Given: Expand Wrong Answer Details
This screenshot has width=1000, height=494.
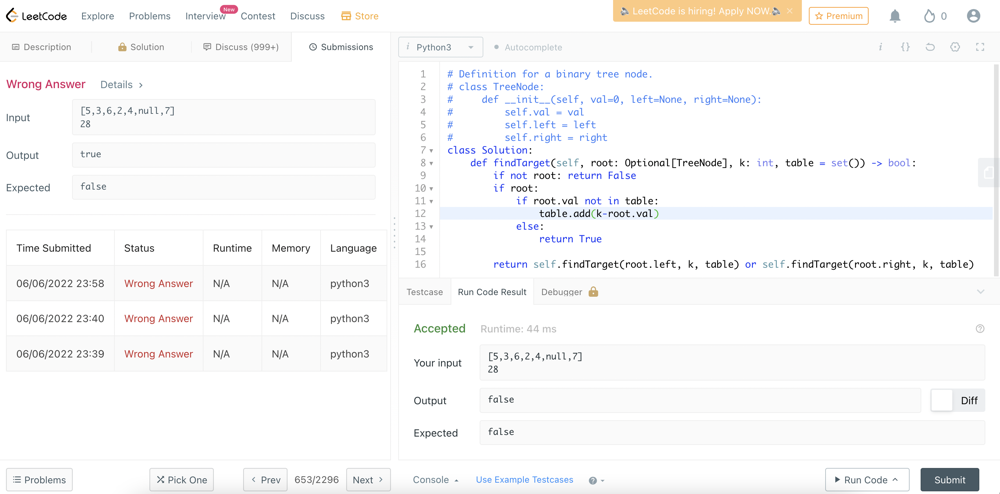Looking at the screenshot, I should 122,85.
